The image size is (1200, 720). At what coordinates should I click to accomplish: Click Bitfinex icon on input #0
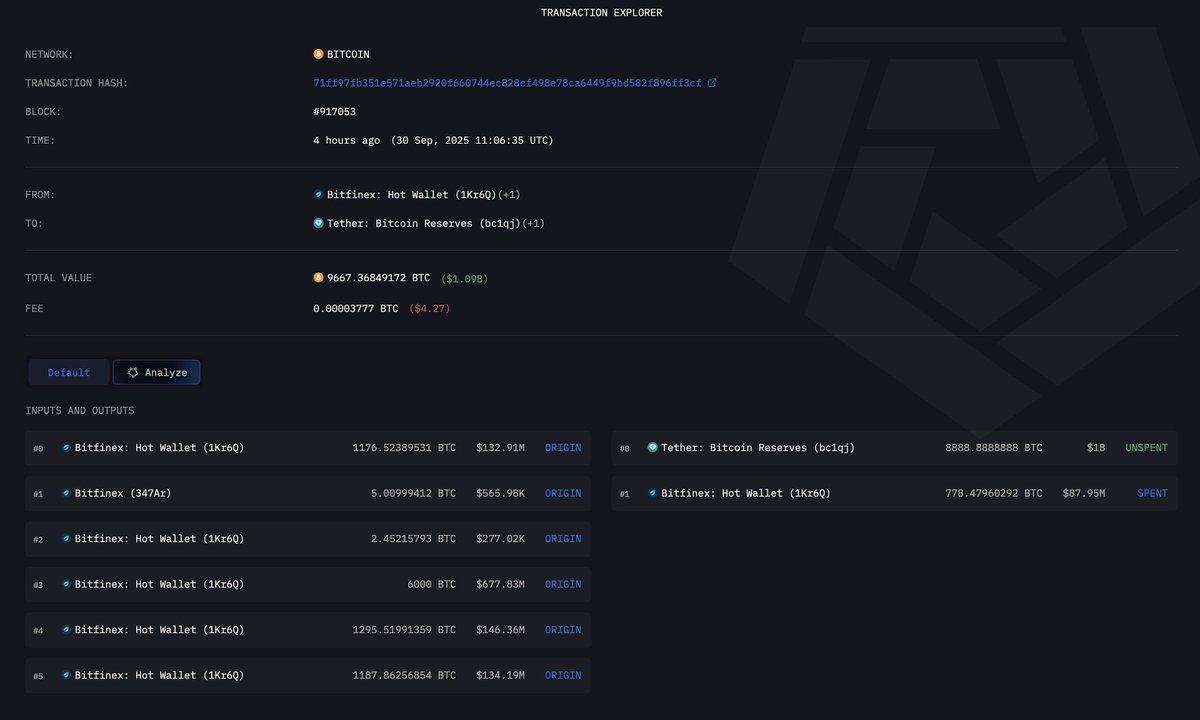tap(66, 448)
